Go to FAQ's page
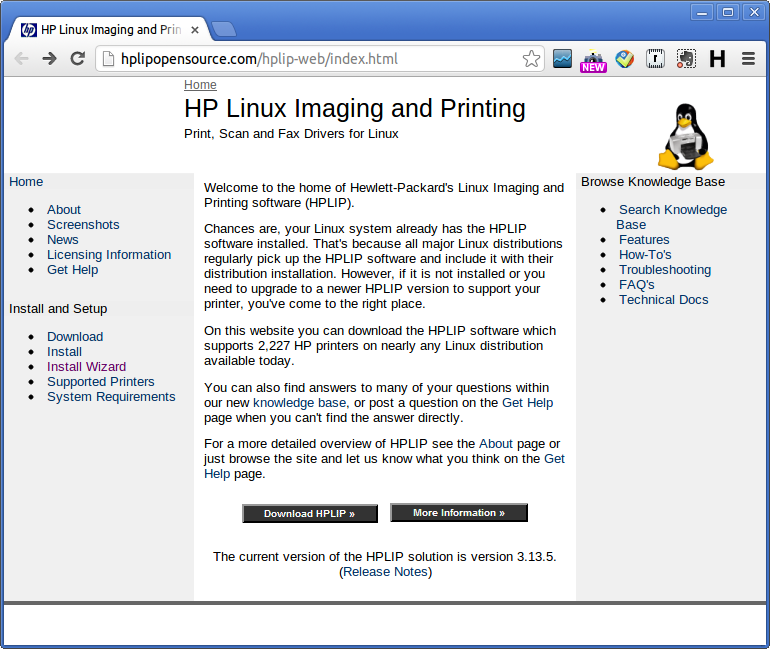The image size is (770, 649). tap(636, 285)
